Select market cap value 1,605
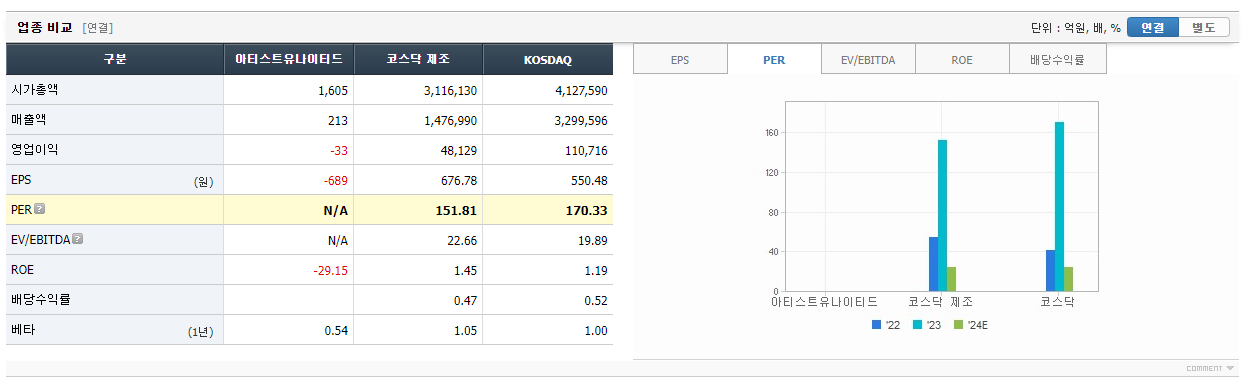The image size is (1243, 381). click(x=333, y=91)
